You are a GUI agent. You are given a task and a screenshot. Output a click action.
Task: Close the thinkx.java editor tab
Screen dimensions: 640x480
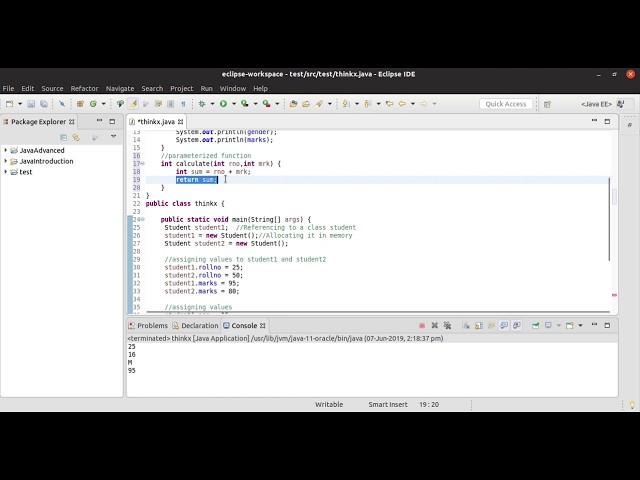pyautogui.click(x=180, y=122)
